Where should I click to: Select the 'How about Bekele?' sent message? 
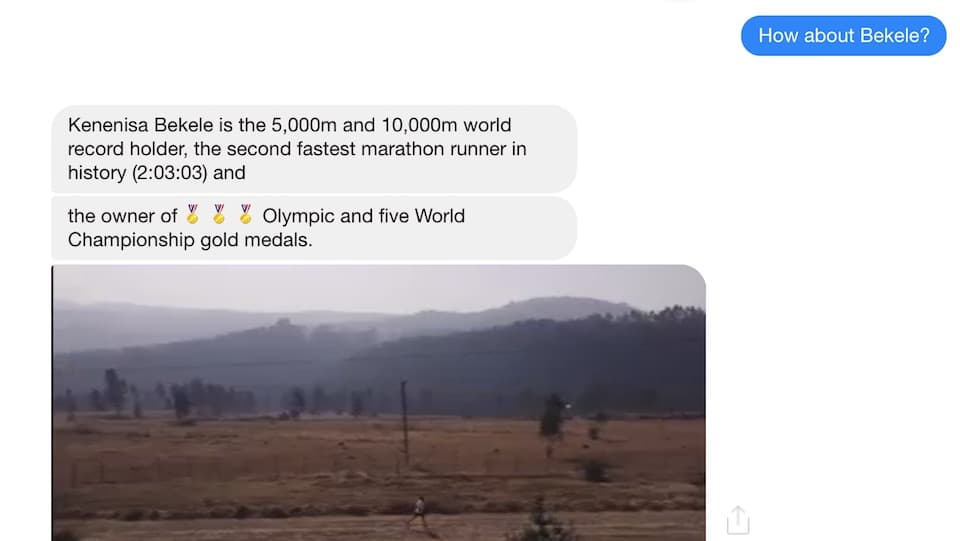click(844, 35)
